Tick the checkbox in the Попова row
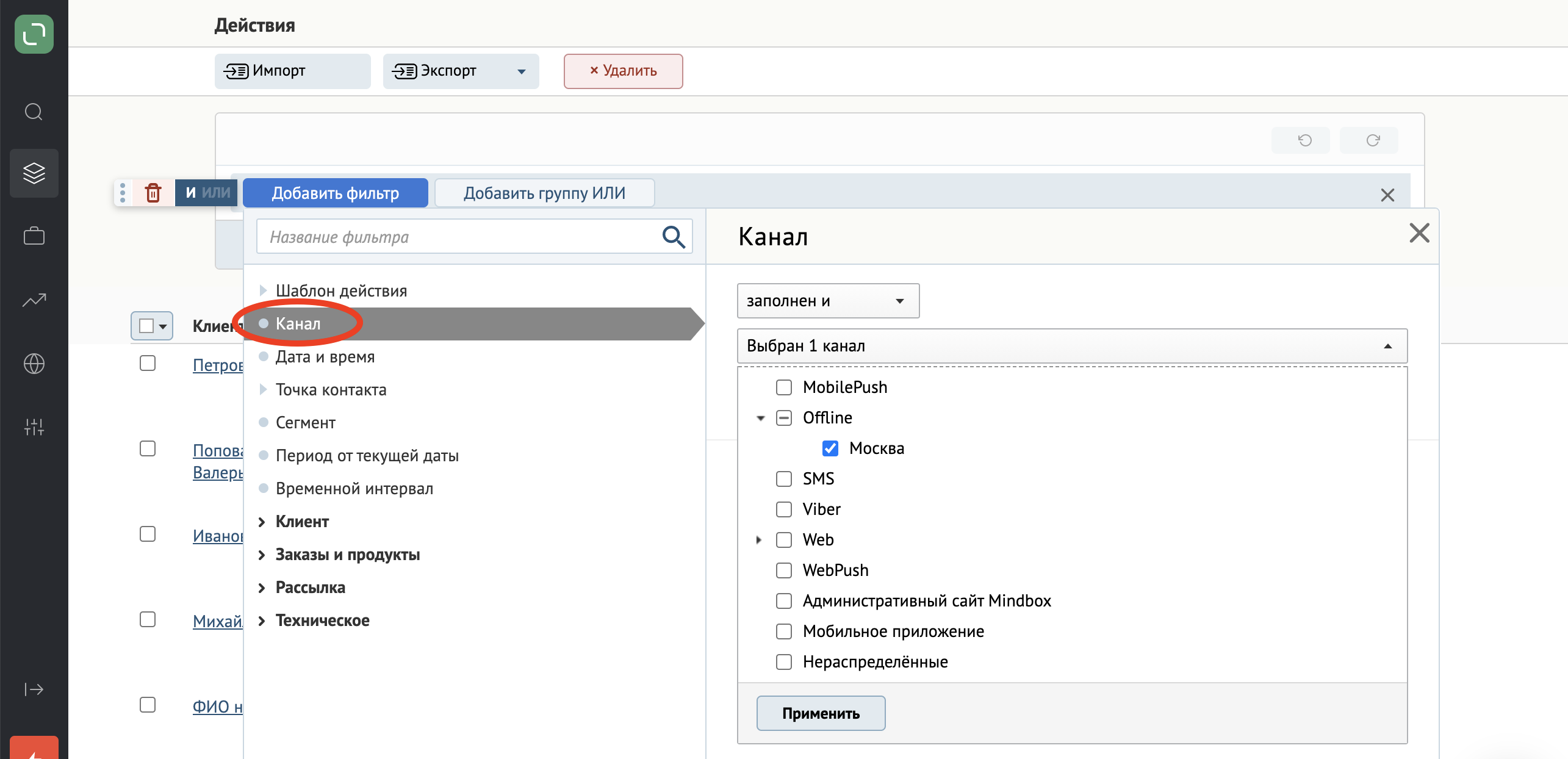This screenshot has height=759, width=1568. pyautogui.click(x=148, y=448)
